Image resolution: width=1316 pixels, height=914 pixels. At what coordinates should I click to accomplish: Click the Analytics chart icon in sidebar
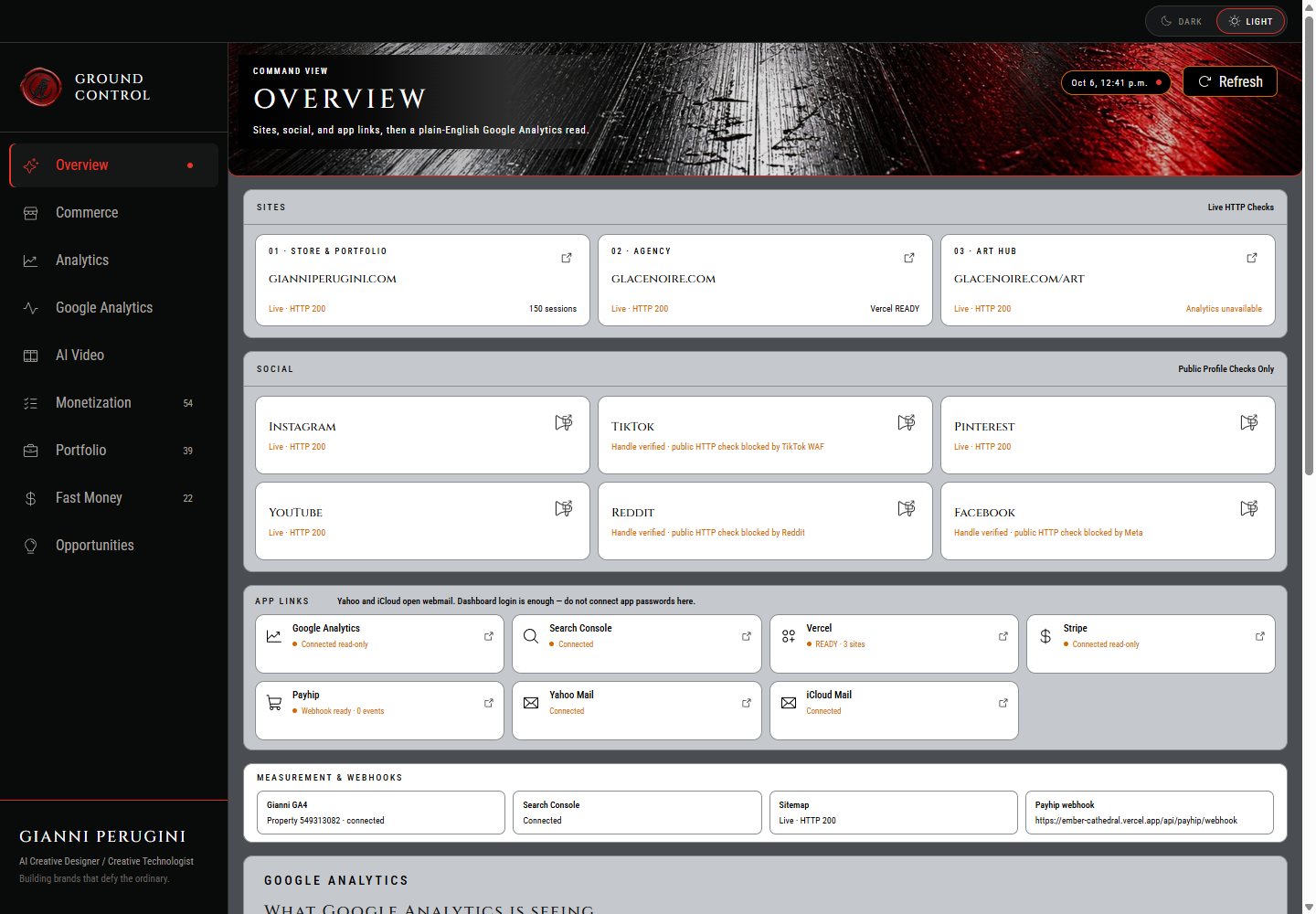(31, 260)
